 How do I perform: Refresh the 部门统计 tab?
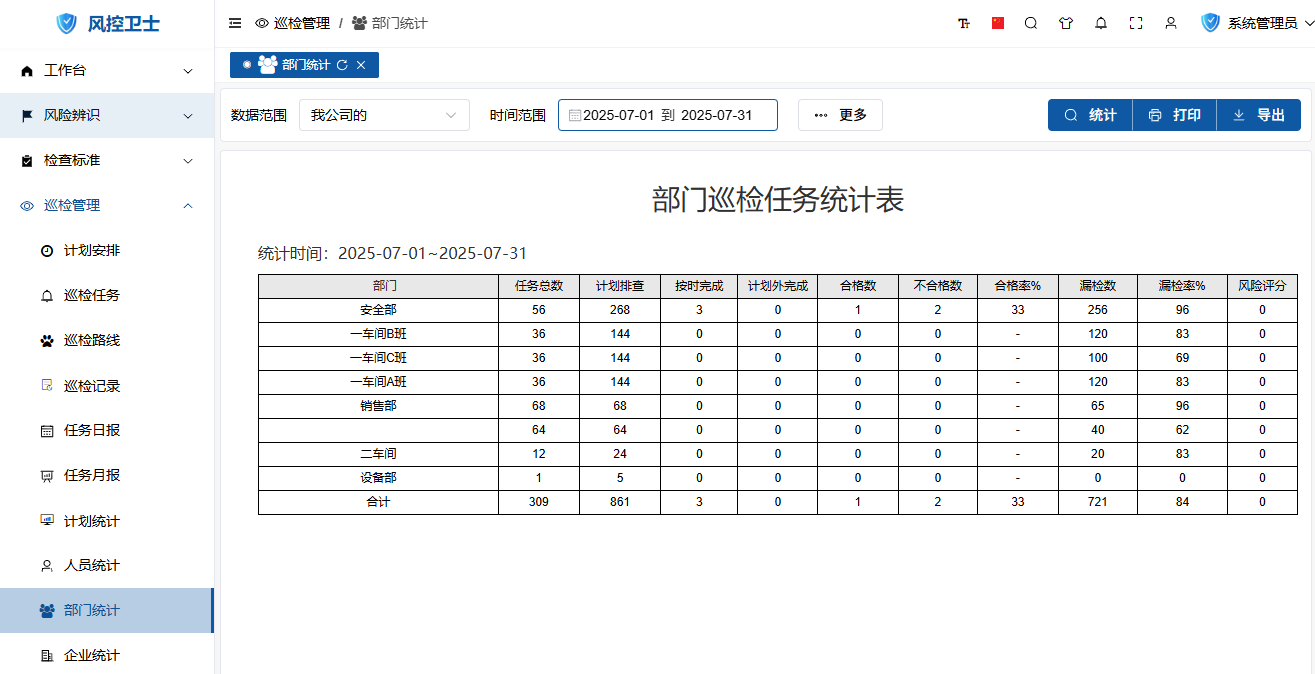point(342,65)
